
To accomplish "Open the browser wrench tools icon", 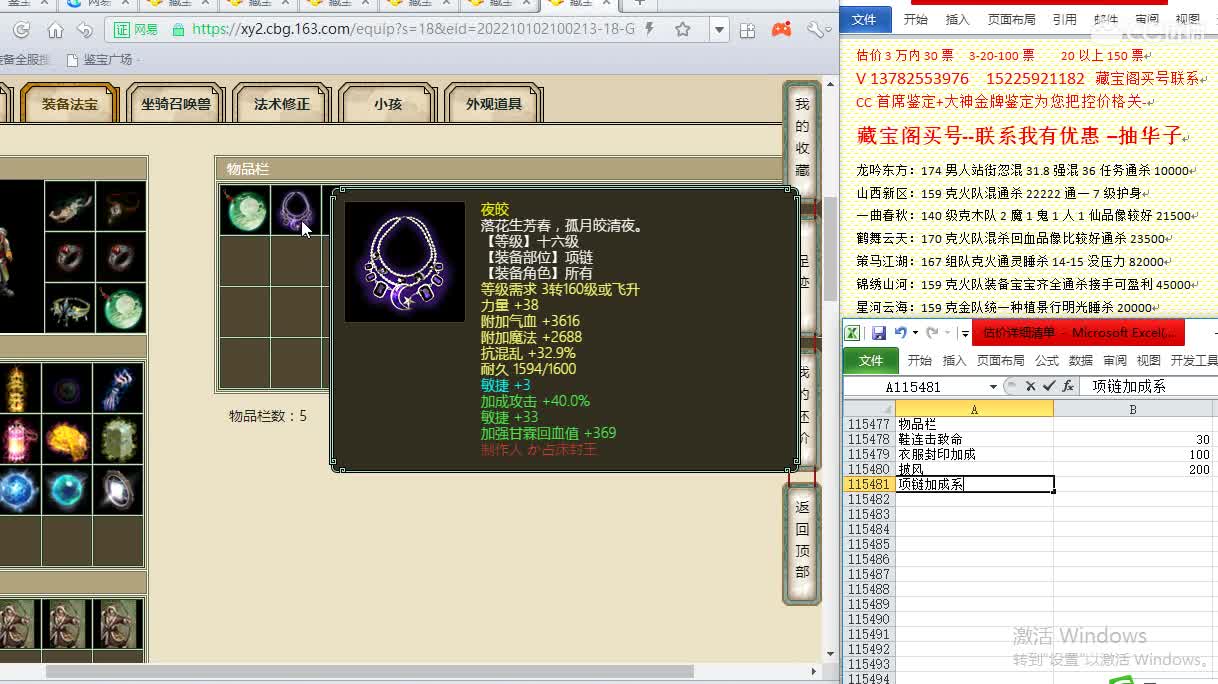I will pos(815,30).
